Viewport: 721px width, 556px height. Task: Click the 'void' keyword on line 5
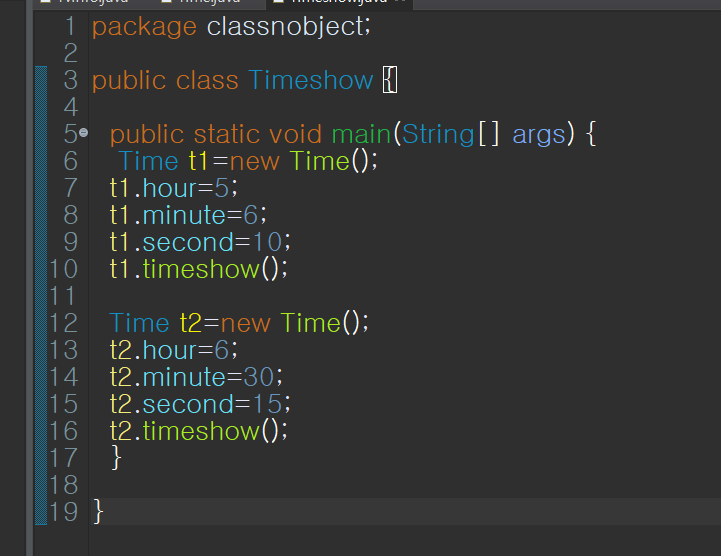[295, 134]
